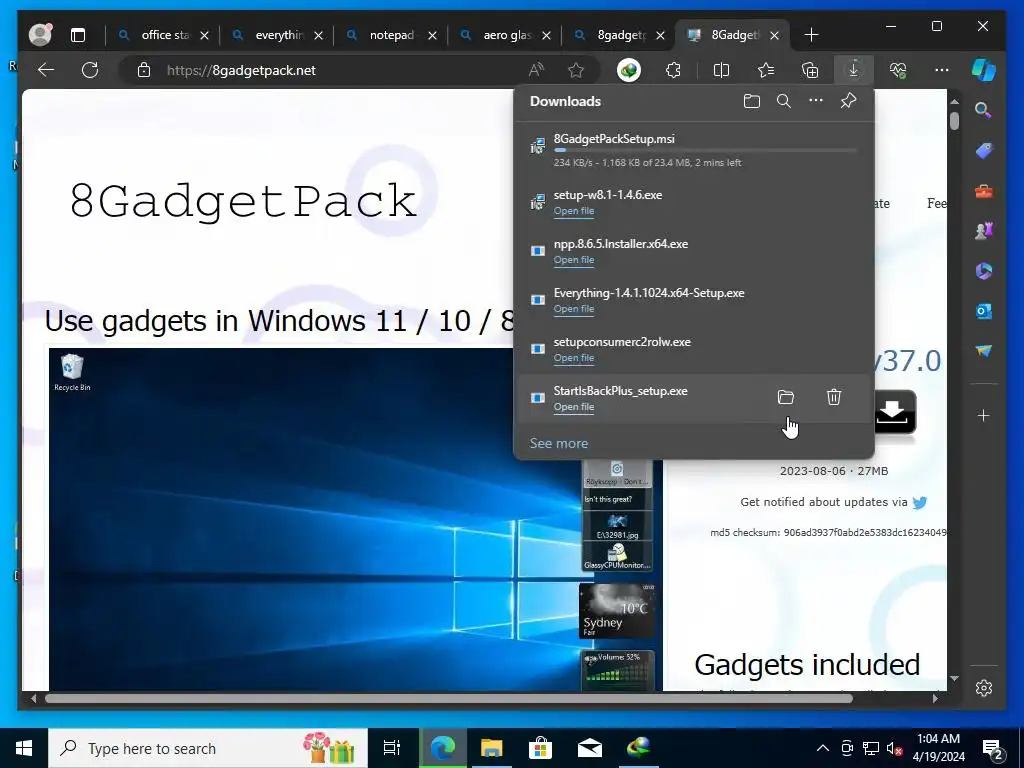
Task: Open the Windows Start menu
Action: 24,748
